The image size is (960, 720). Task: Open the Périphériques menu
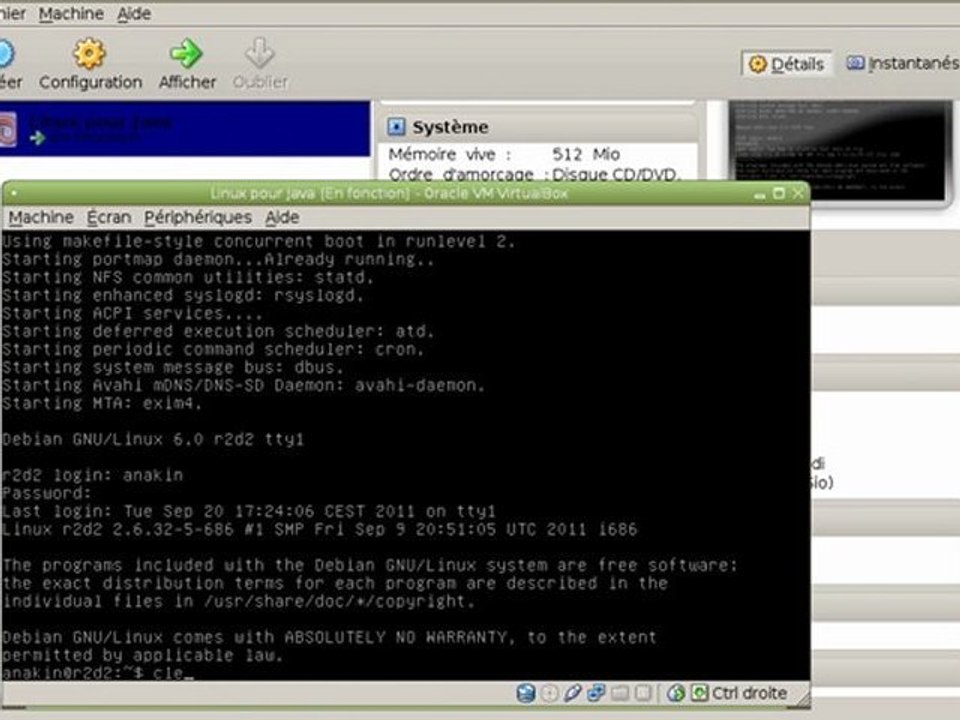(x=198, y=217)
